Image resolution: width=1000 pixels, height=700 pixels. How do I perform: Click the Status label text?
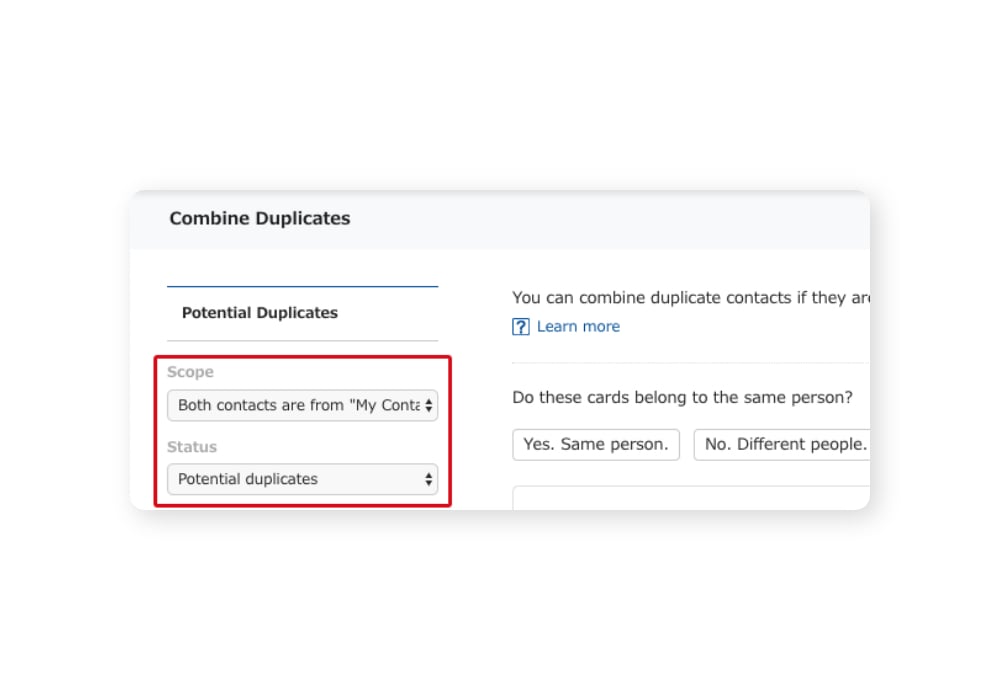[192, 447]
